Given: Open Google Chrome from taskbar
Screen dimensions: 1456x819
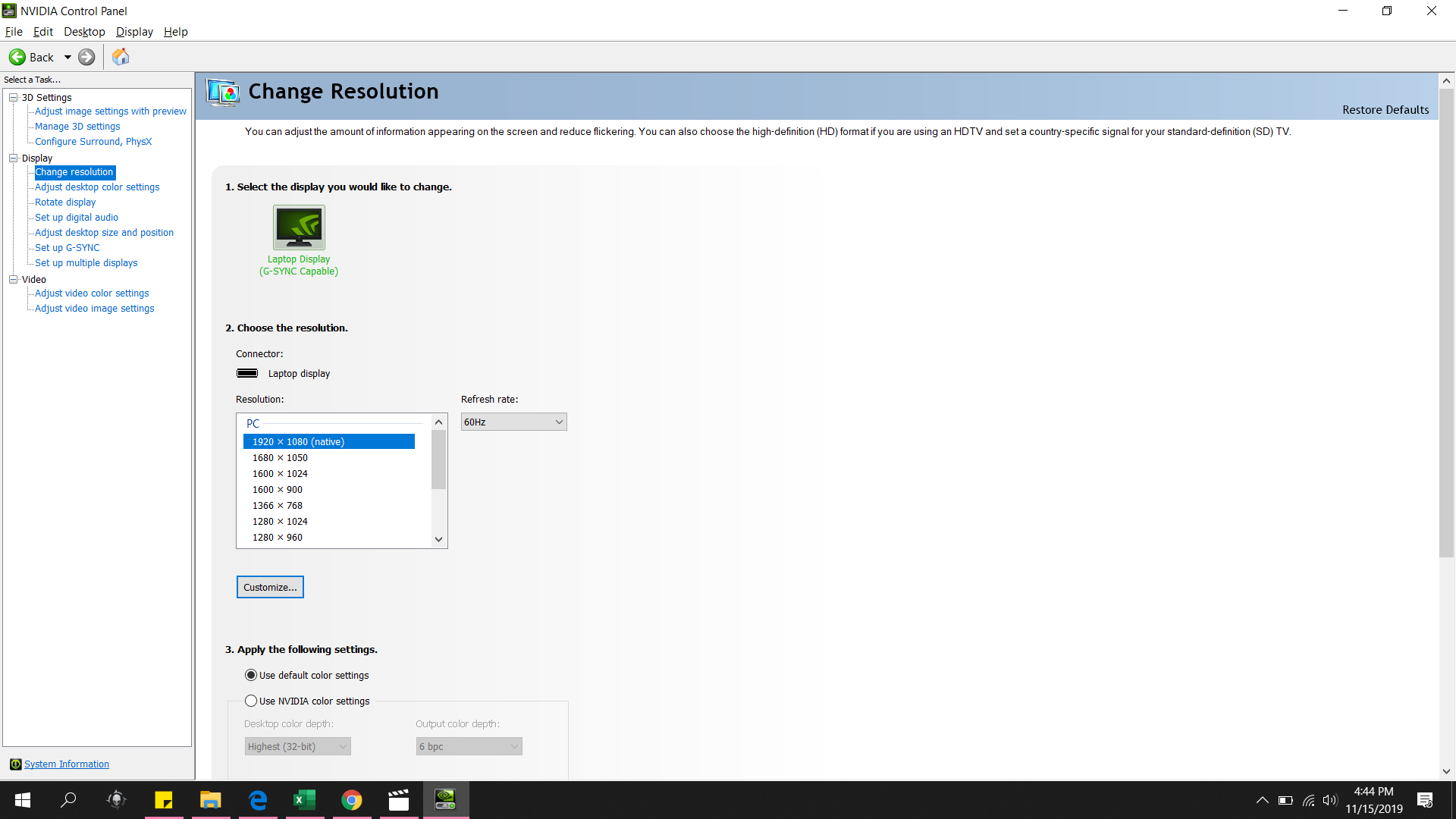Looking at the screenshot, I should [x=352, y=800].
